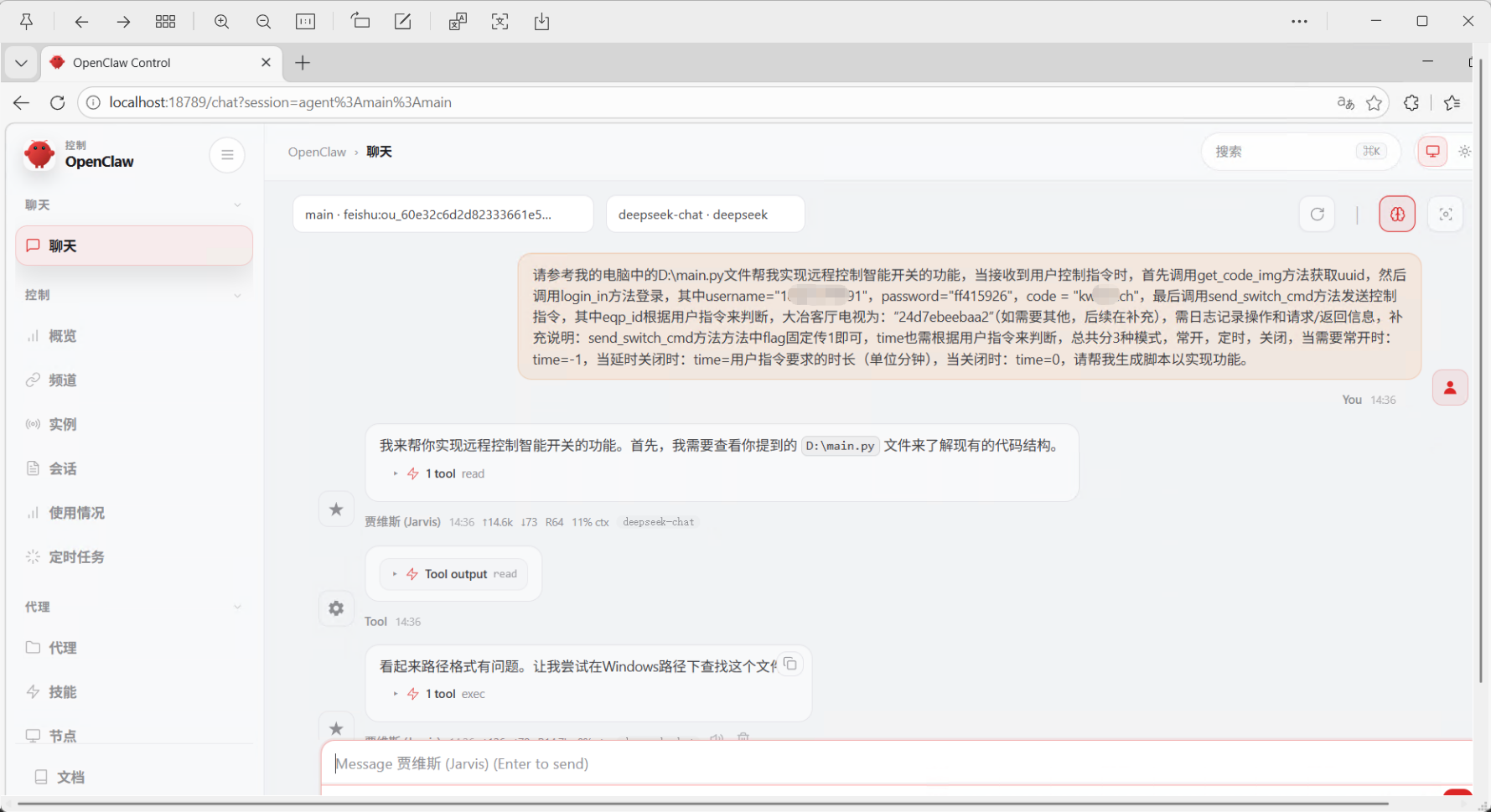
Task: Collapse the sidebar with the hamburger button
Action: pos(227,155)
